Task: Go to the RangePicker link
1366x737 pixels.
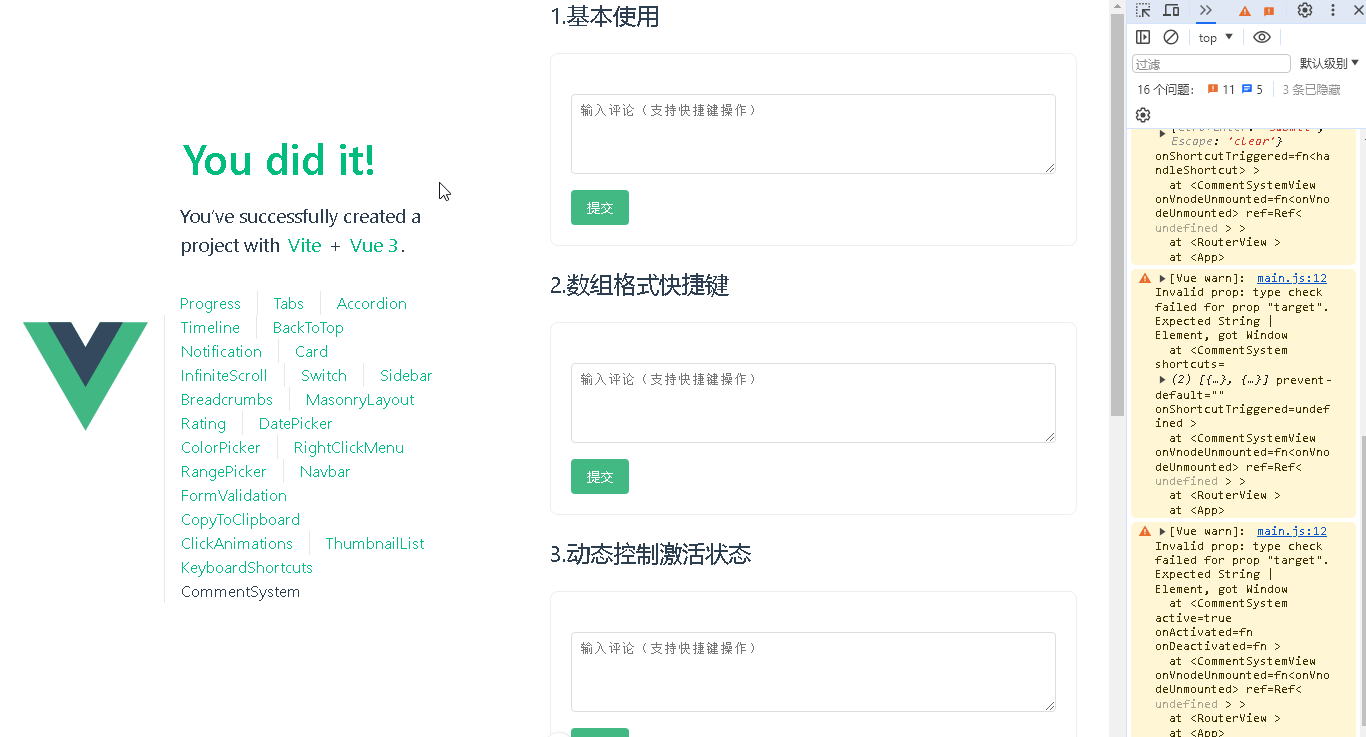Action: coord(224,472)
